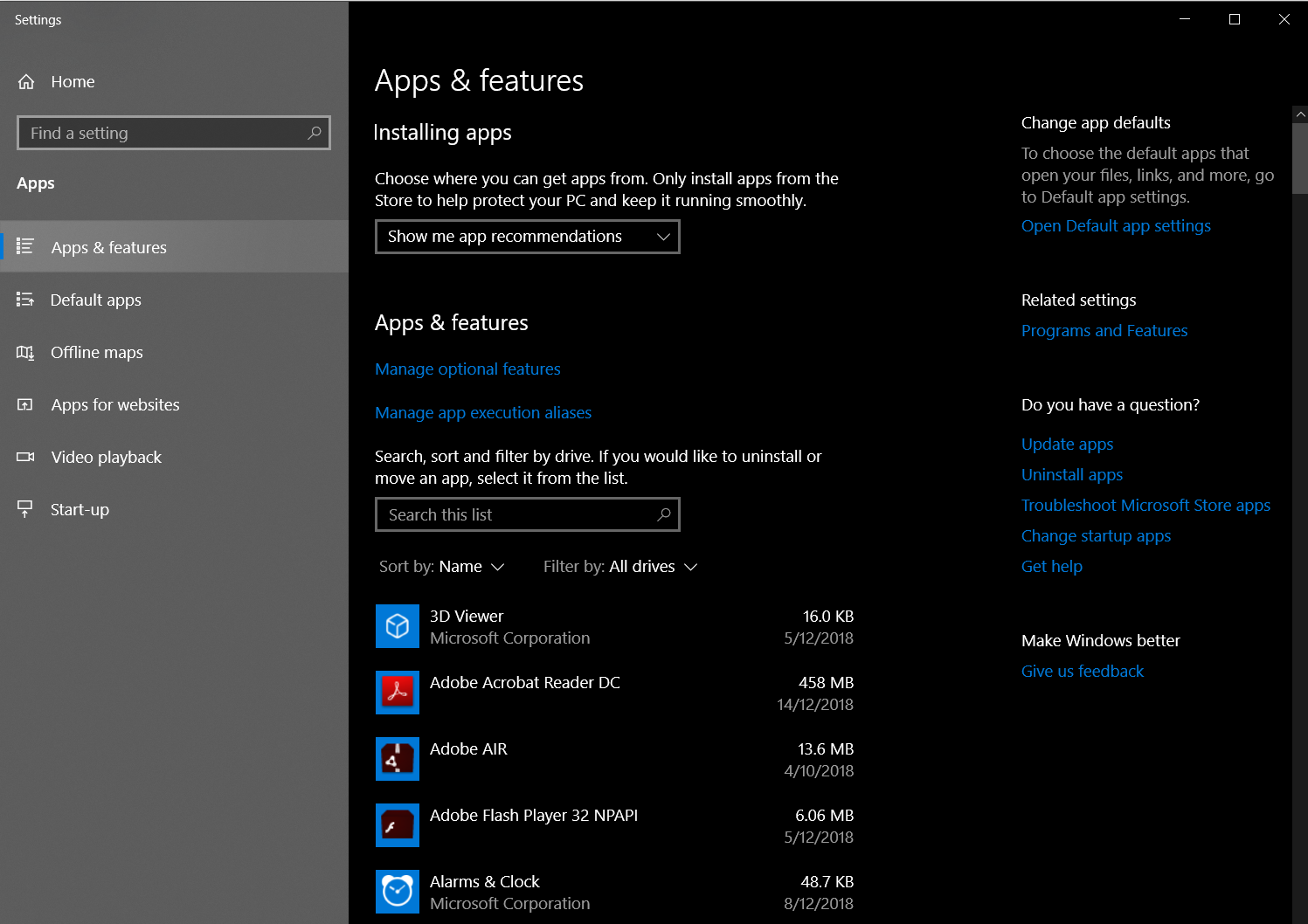Screen dimensions: 1308x924
Task: Click the Start-up monitor icon
Action: [25, 509]
